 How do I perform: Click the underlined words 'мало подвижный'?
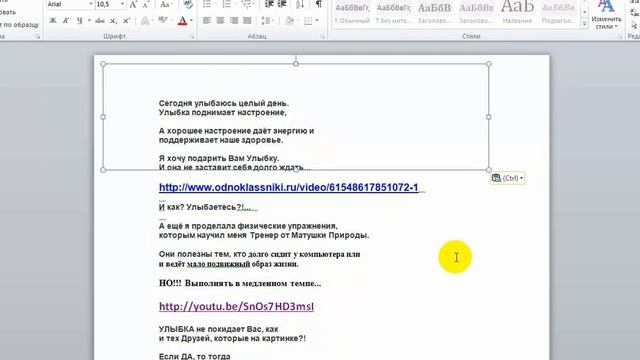click(x=218, y=264)
